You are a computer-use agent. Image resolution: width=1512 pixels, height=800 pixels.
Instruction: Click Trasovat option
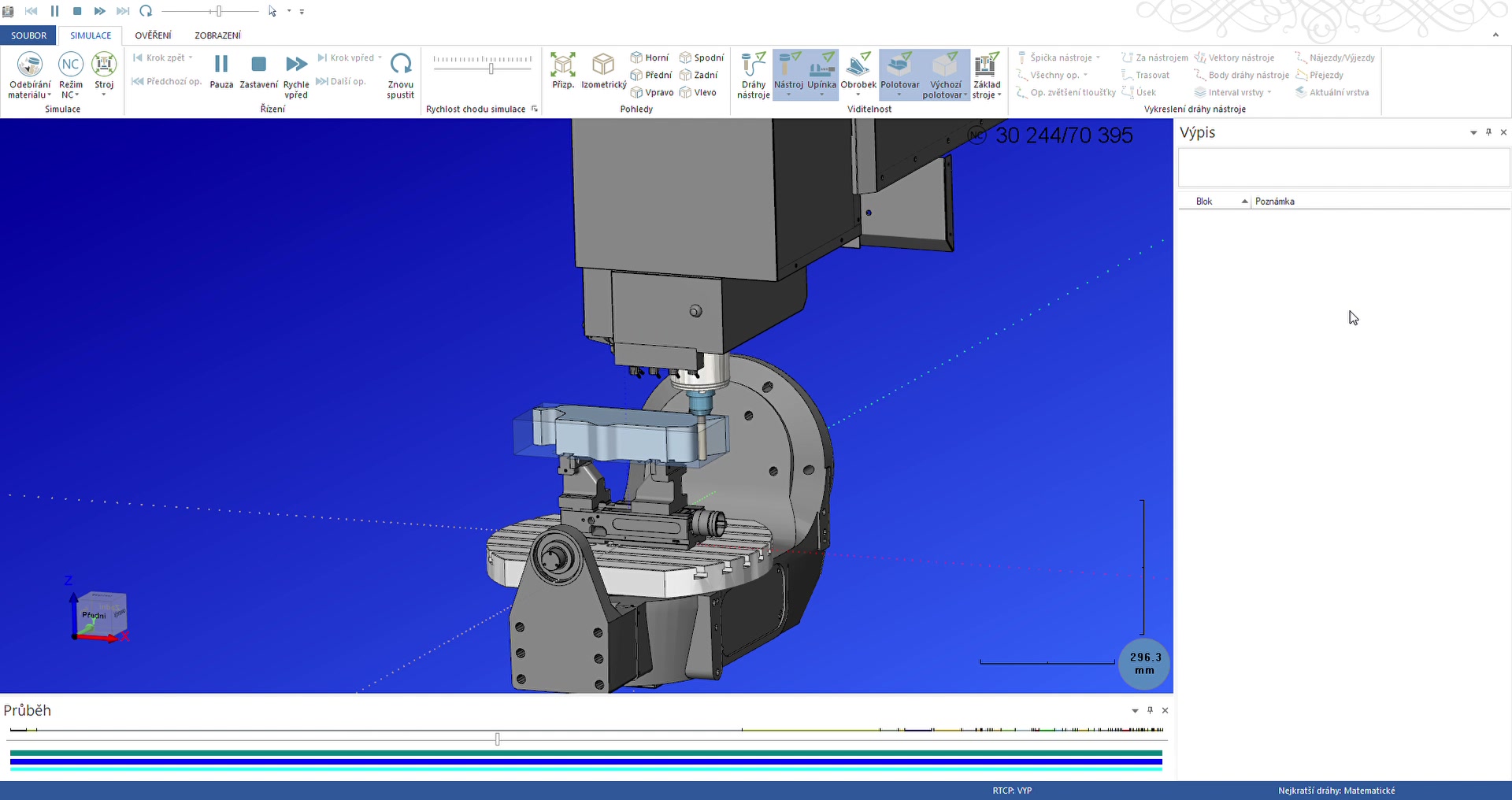tap(1145, 75)
